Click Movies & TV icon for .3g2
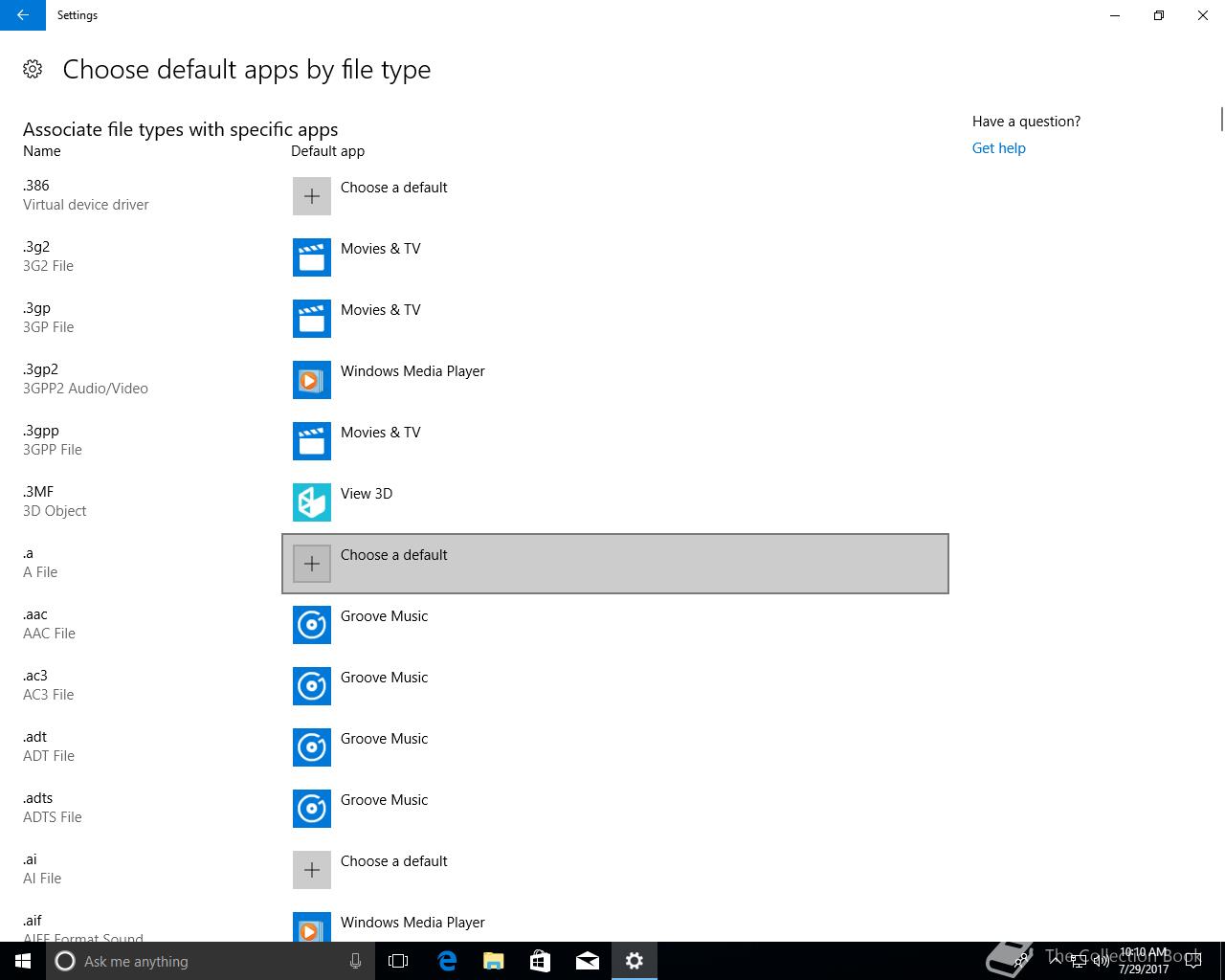Image resolution: width=1225 pixels, height=980 pixels. [x=312, y=257]
